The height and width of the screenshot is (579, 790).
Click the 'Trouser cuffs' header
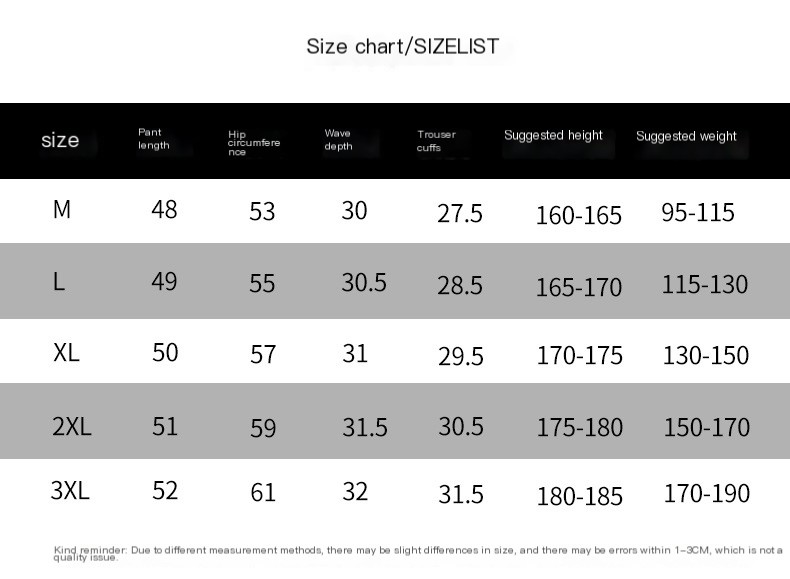coord(436,141)
